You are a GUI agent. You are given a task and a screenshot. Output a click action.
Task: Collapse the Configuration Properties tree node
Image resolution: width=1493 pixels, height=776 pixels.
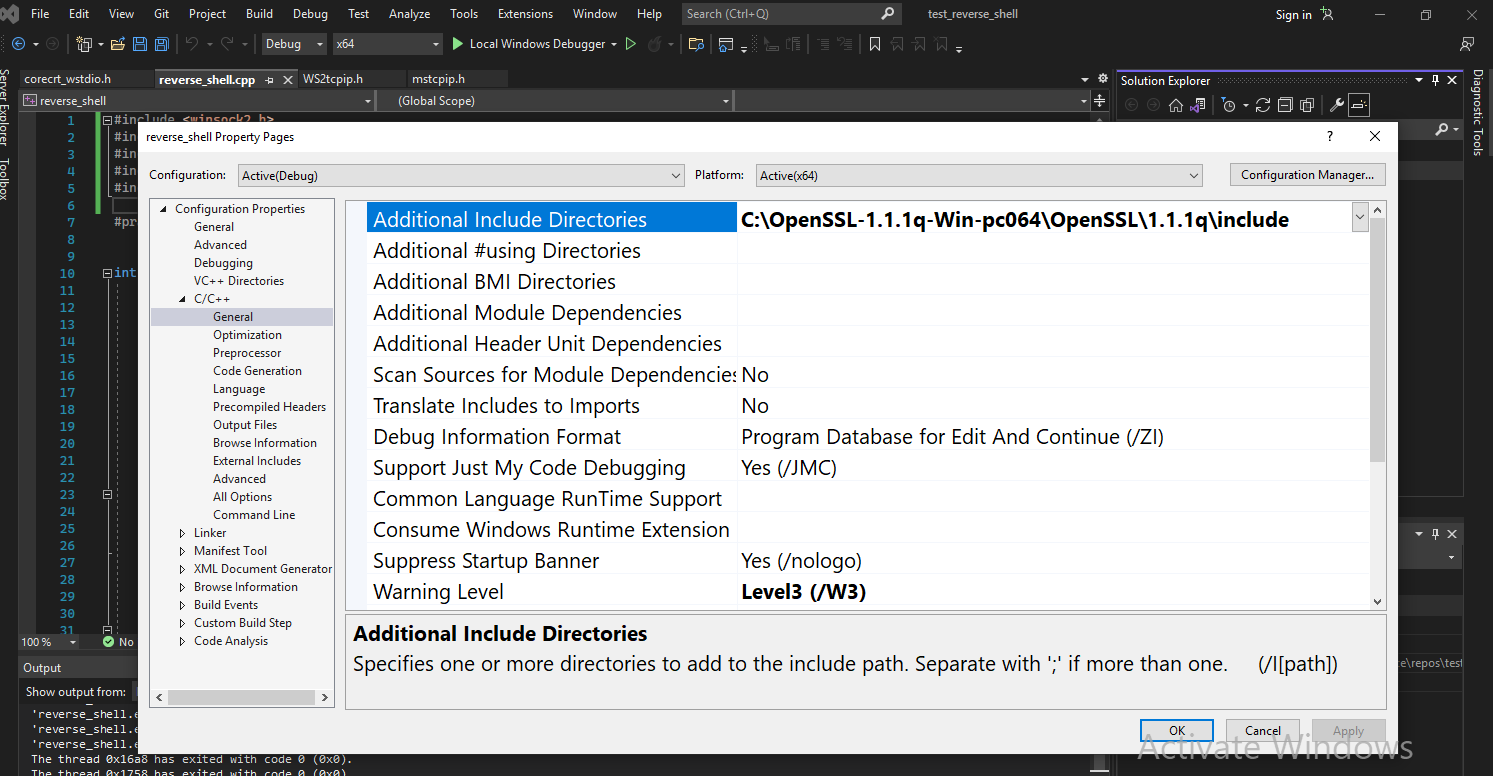164,209
